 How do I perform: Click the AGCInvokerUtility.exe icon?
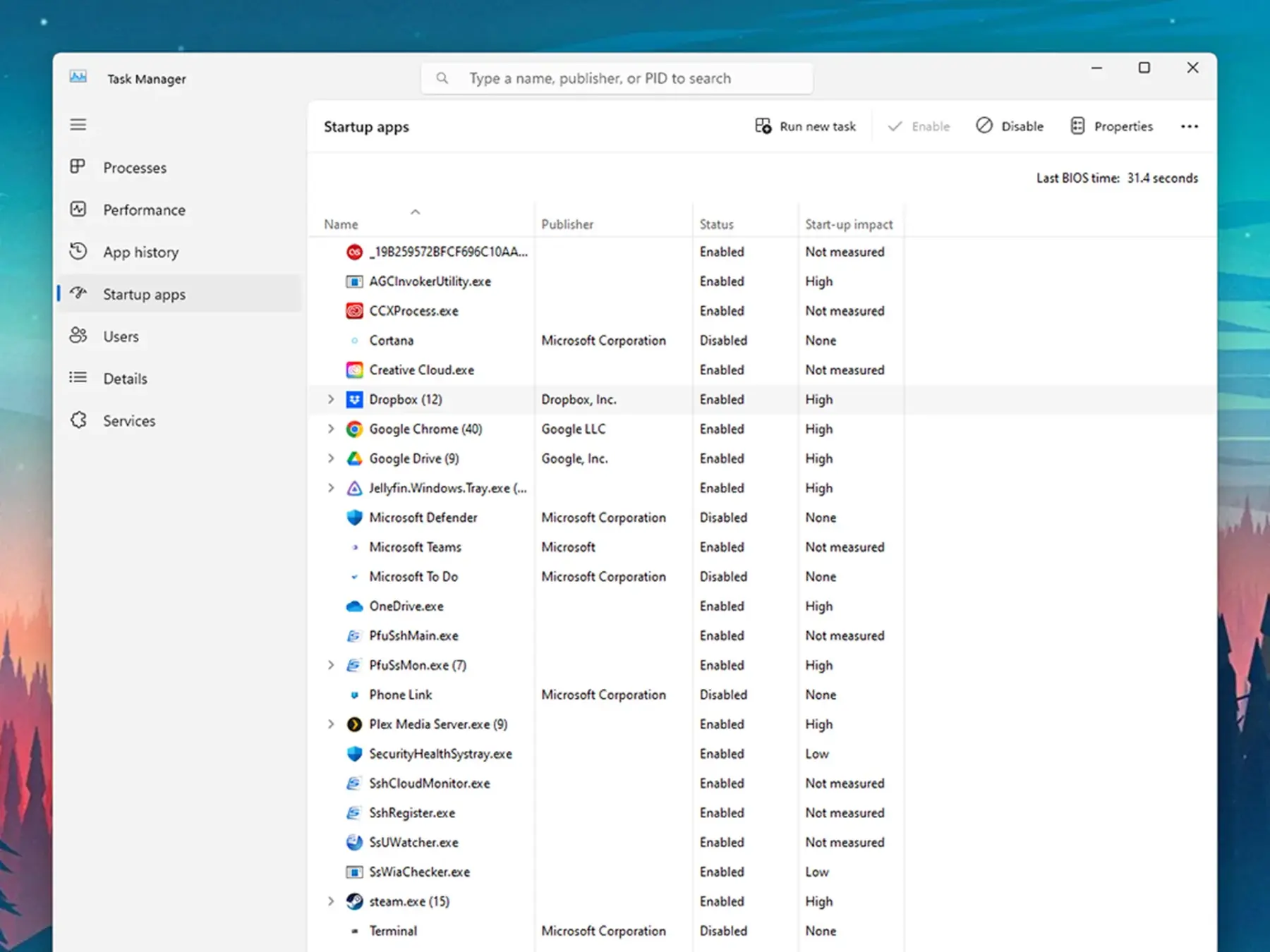coord(354,281)
